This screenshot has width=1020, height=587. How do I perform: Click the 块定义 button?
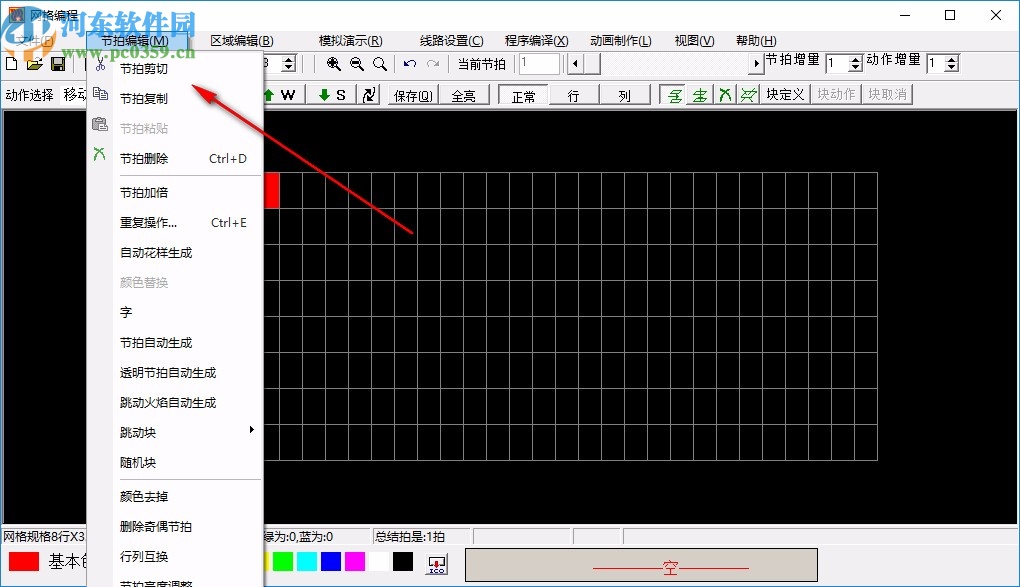coord(783,95)
